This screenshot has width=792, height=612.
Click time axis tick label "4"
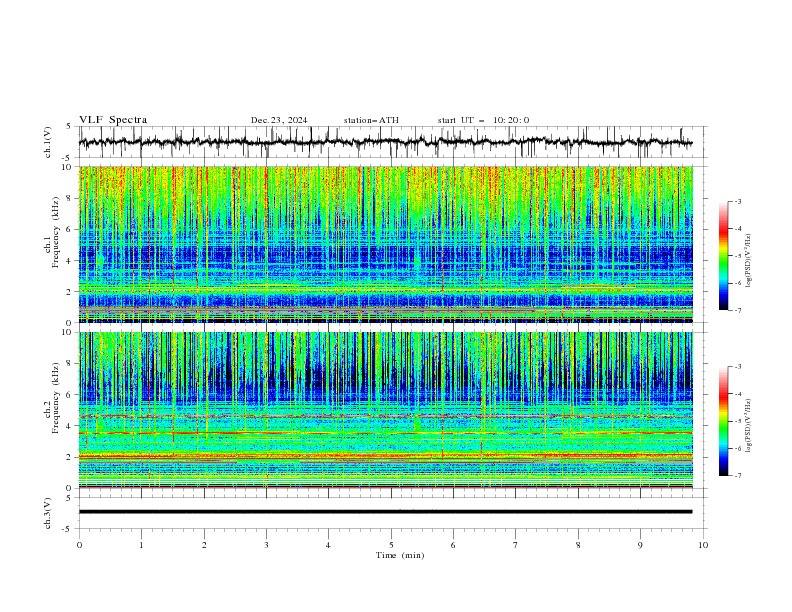click(328, 545)
